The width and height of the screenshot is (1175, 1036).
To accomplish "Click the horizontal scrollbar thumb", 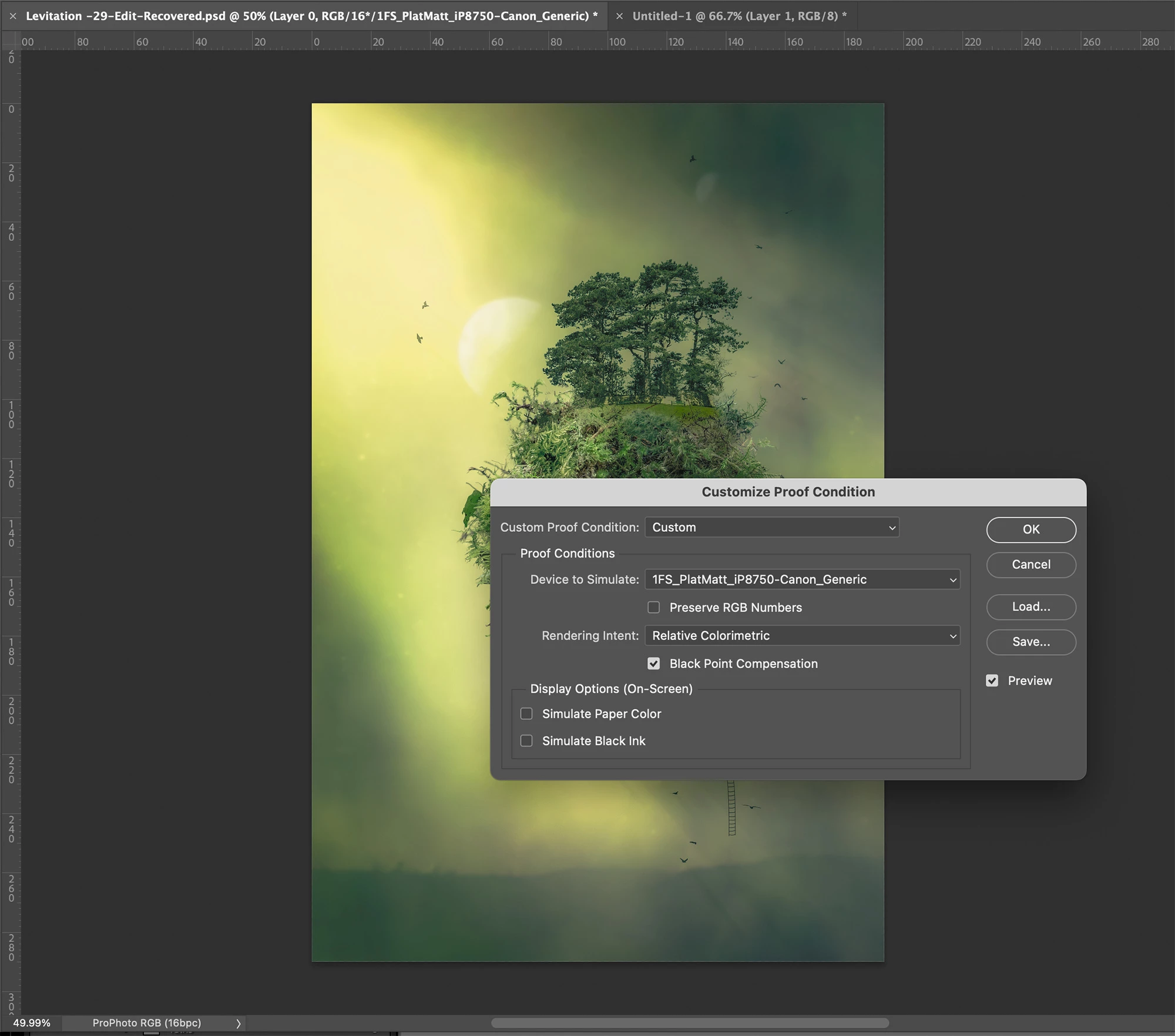I will click(x=690, y=1023).
